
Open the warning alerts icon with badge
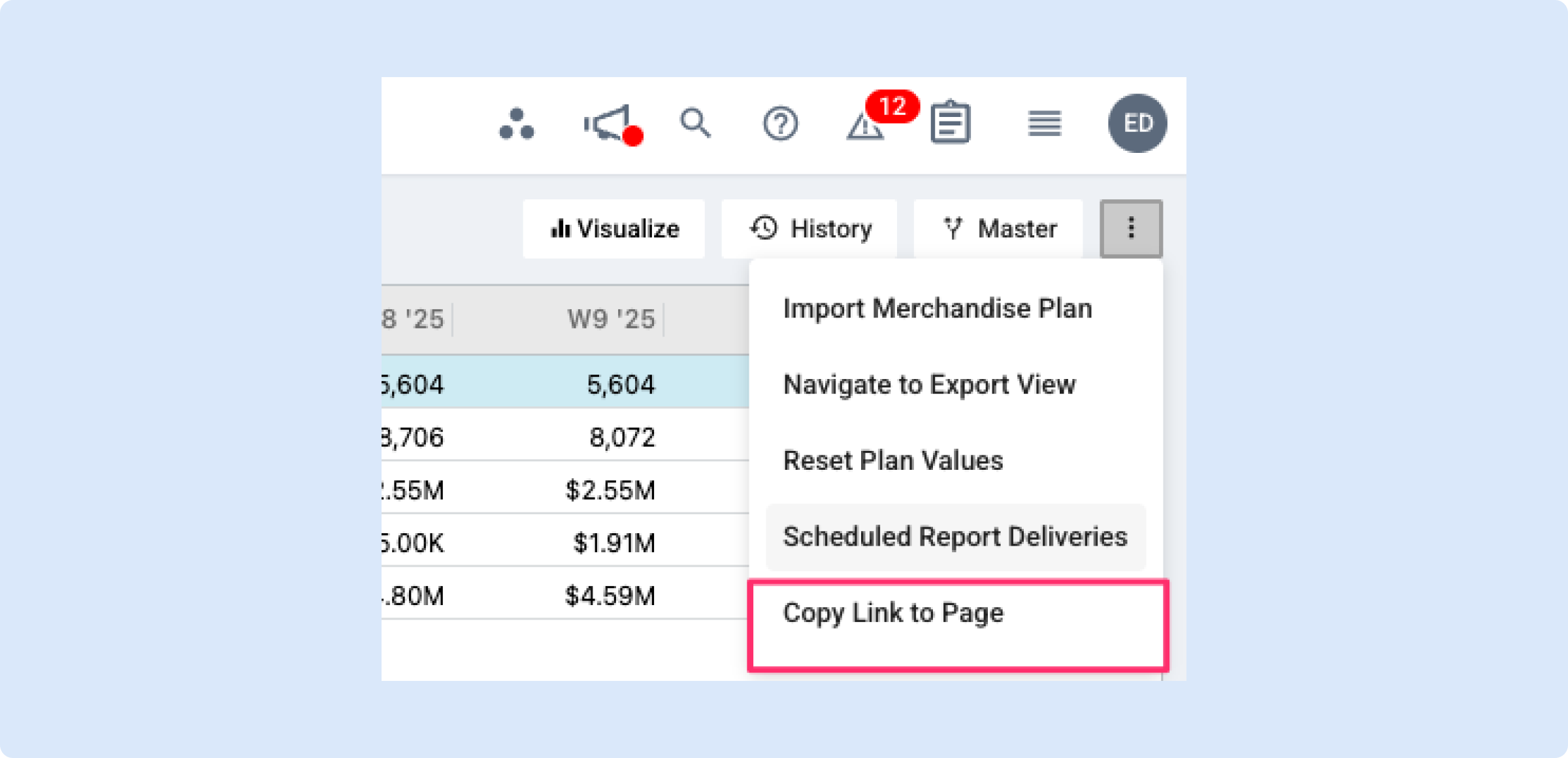point(866,125)
